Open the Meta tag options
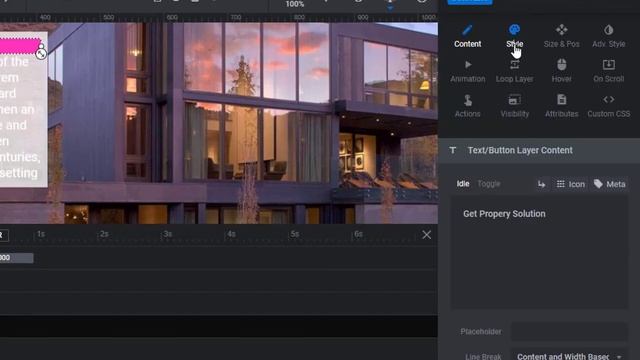 (609, 184)
